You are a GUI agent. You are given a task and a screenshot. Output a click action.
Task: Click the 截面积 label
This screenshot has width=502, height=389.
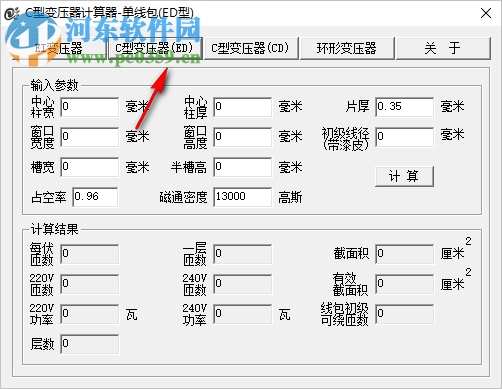pyautogui.click(x=351, y=254)
